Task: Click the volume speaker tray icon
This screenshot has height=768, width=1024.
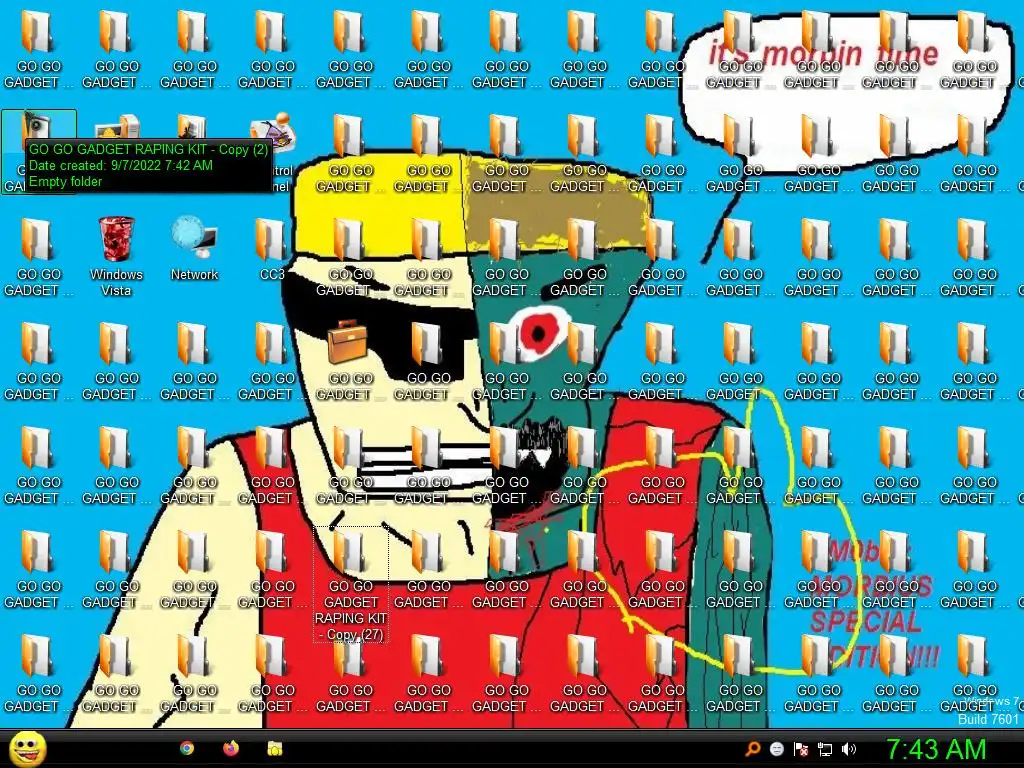Action: (849, 749)
